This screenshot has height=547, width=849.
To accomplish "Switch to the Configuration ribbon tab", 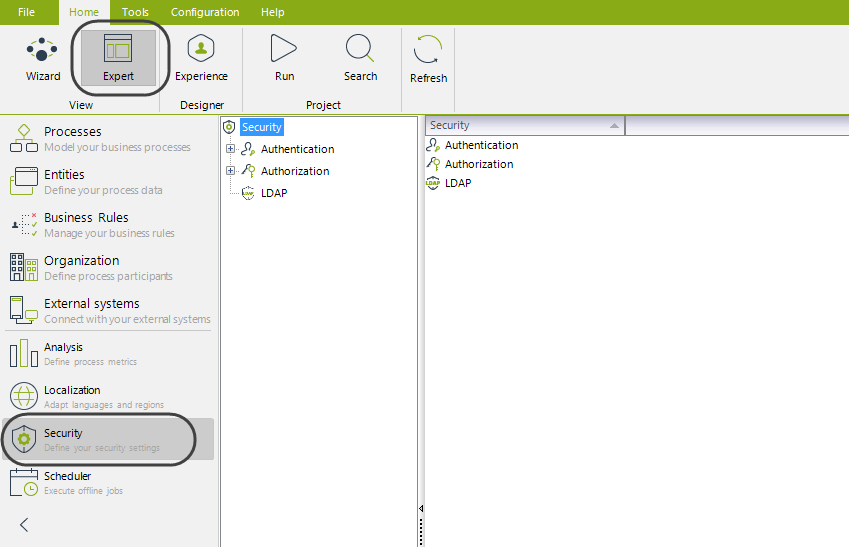I will click(x=205, y=12).
